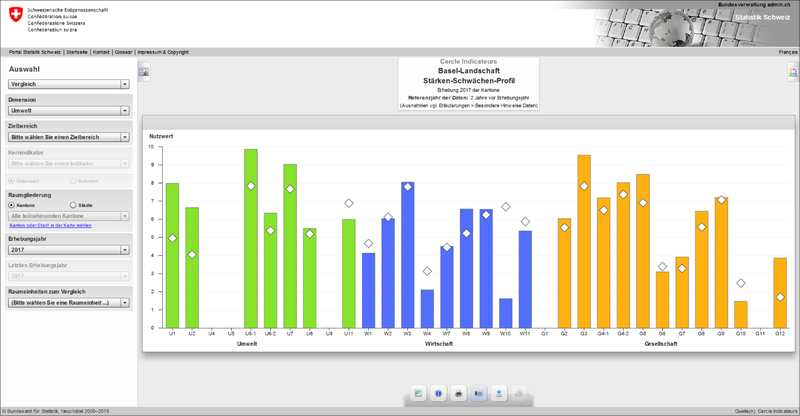Click the Statistik Schweiz banner text
Viewport: 800px width, 416px height.
762,17
